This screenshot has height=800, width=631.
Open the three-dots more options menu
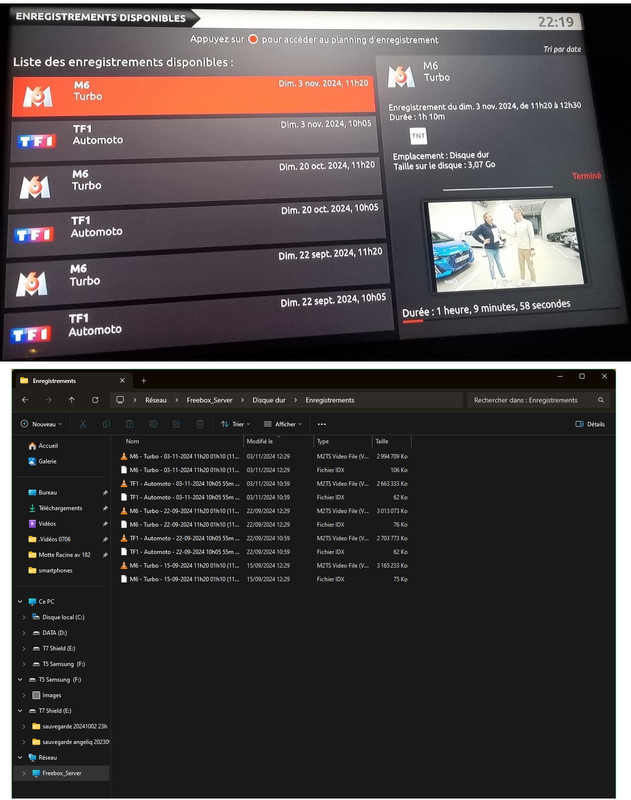coord(321,424)
